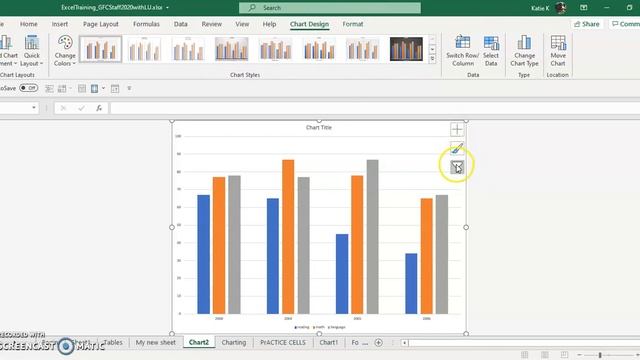Open the Data ribbon tab
The width and height of the screenshot is (640, 360).
pyautogui.click(x=180, y=24)
